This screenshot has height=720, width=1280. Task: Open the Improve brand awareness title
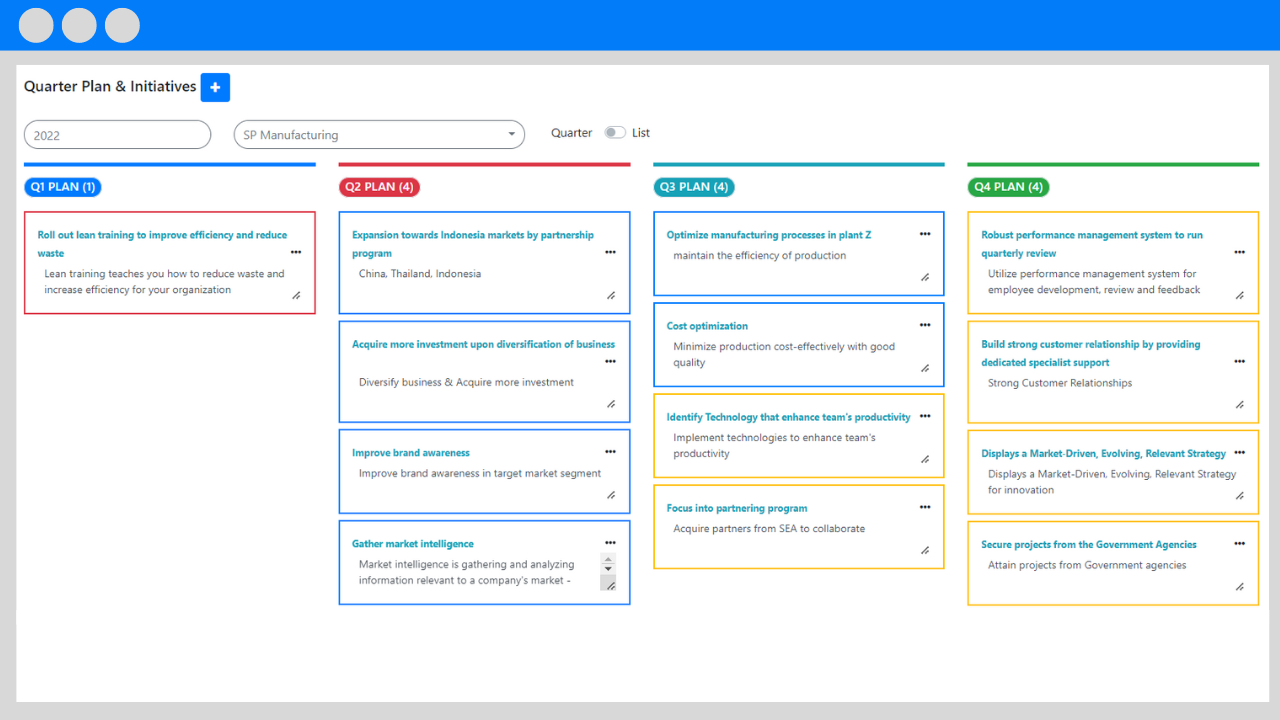click(411, 453)
